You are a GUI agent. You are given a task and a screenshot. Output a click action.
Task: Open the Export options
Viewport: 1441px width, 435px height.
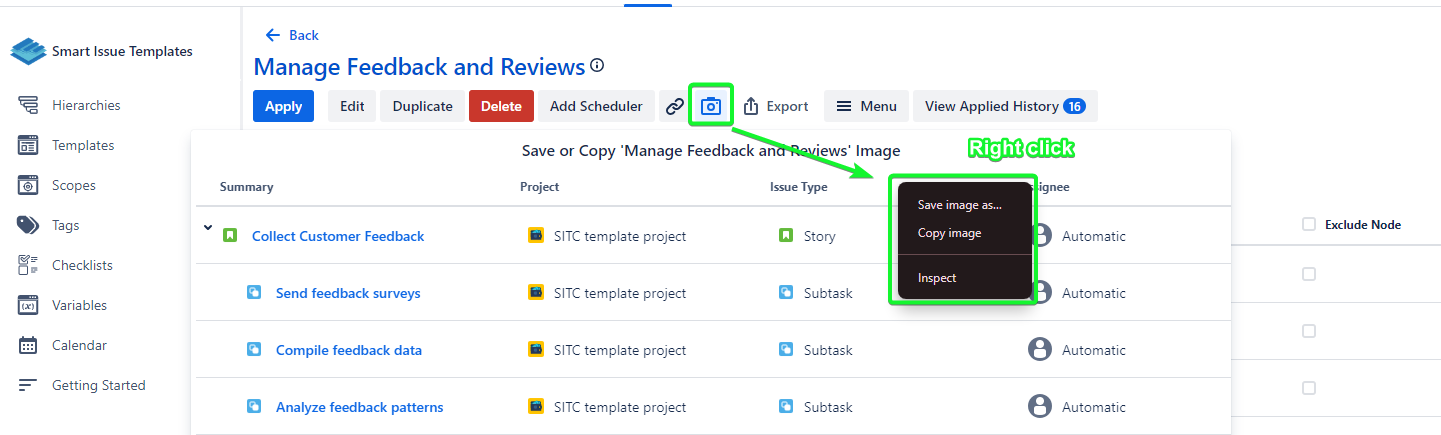[x=776, y=106]
